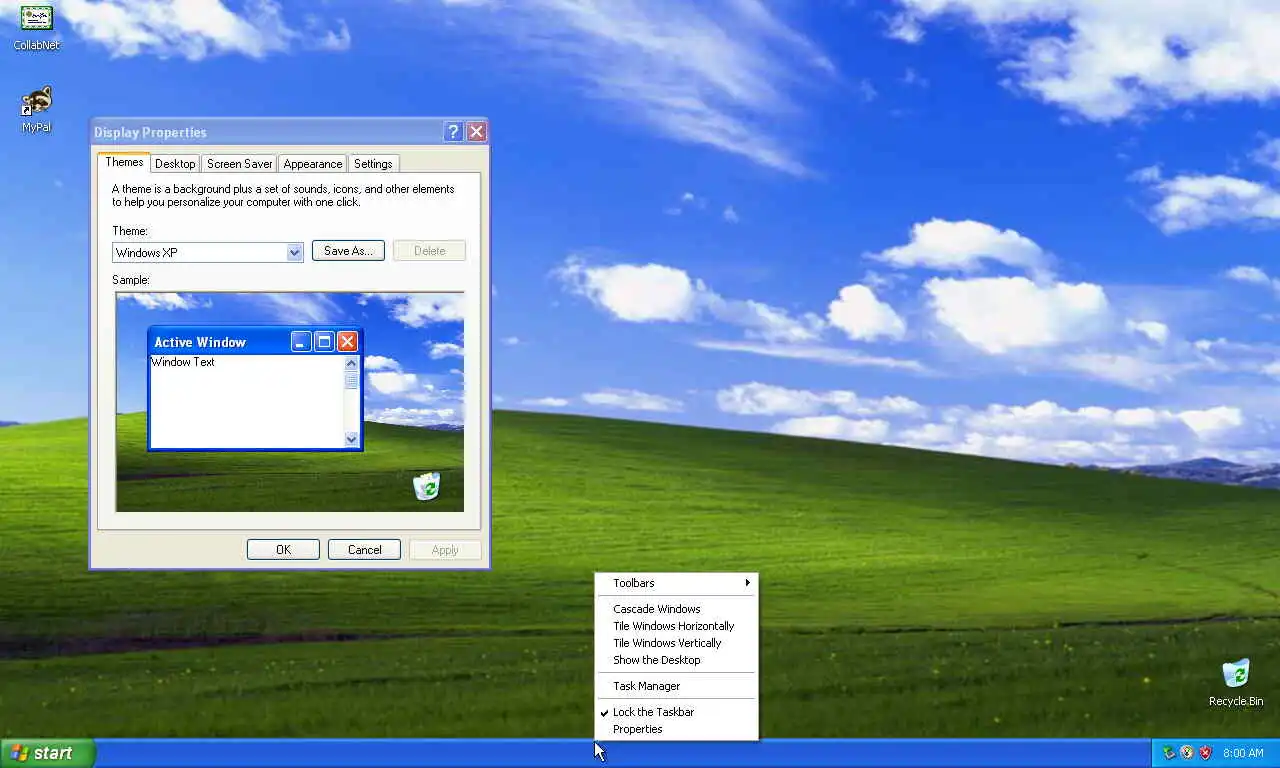
Task: Click the round multicolored tray icon
Action: pyautogui.click(x=1187, y=753)
